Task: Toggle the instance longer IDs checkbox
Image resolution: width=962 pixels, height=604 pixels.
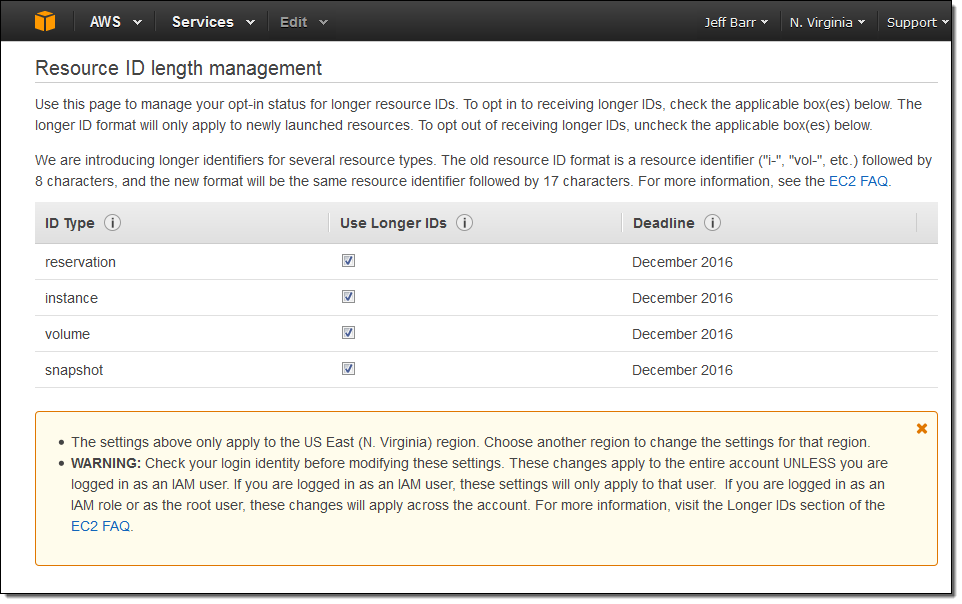Action: [349, 297]
